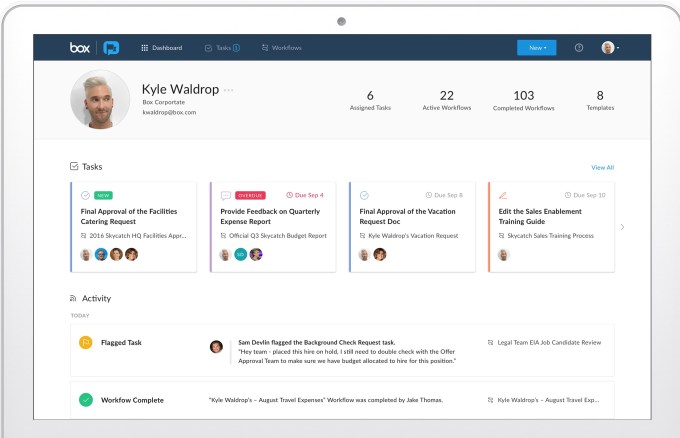
Task: Switch to the Tasks tab
Action: click(222, 48)
